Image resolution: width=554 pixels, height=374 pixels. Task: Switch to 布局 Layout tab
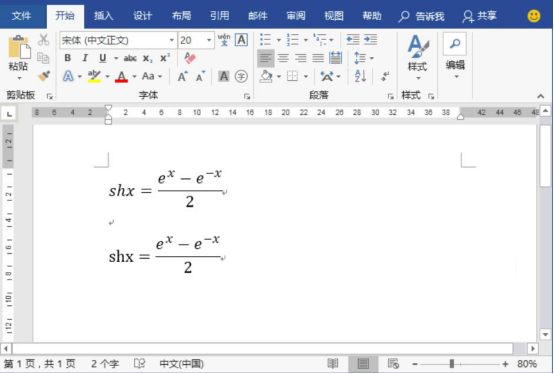pyautogui.click(x=181, y=16)
